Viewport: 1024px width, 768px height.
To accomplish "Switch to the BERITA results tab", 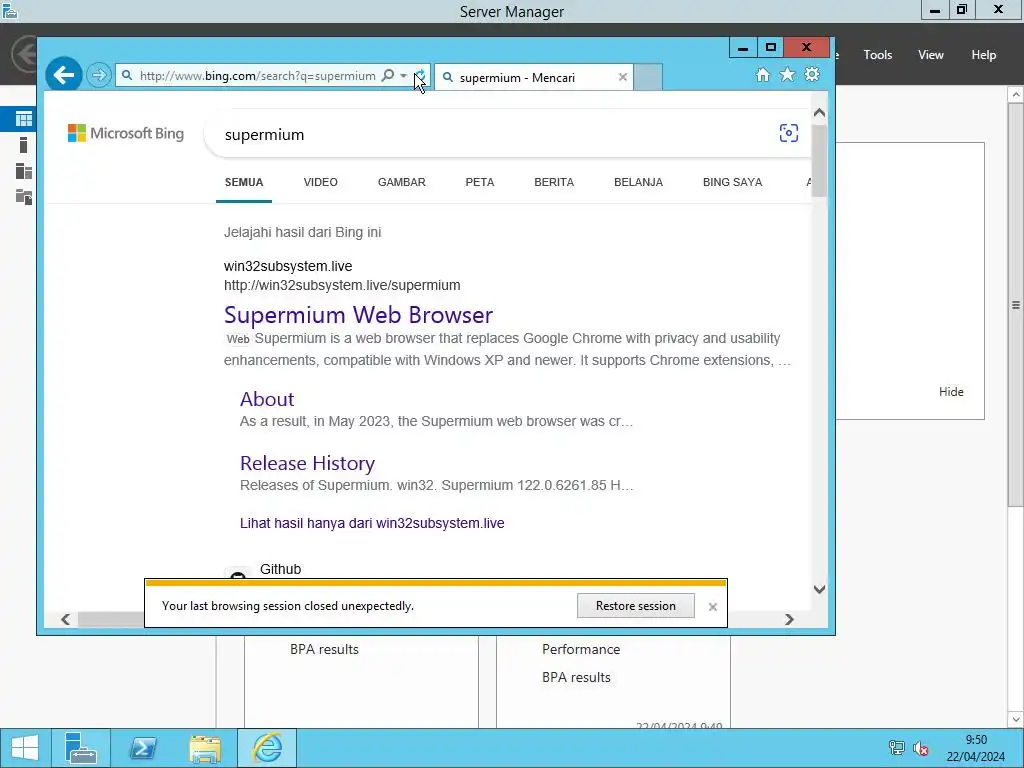I will coord(554,182).
